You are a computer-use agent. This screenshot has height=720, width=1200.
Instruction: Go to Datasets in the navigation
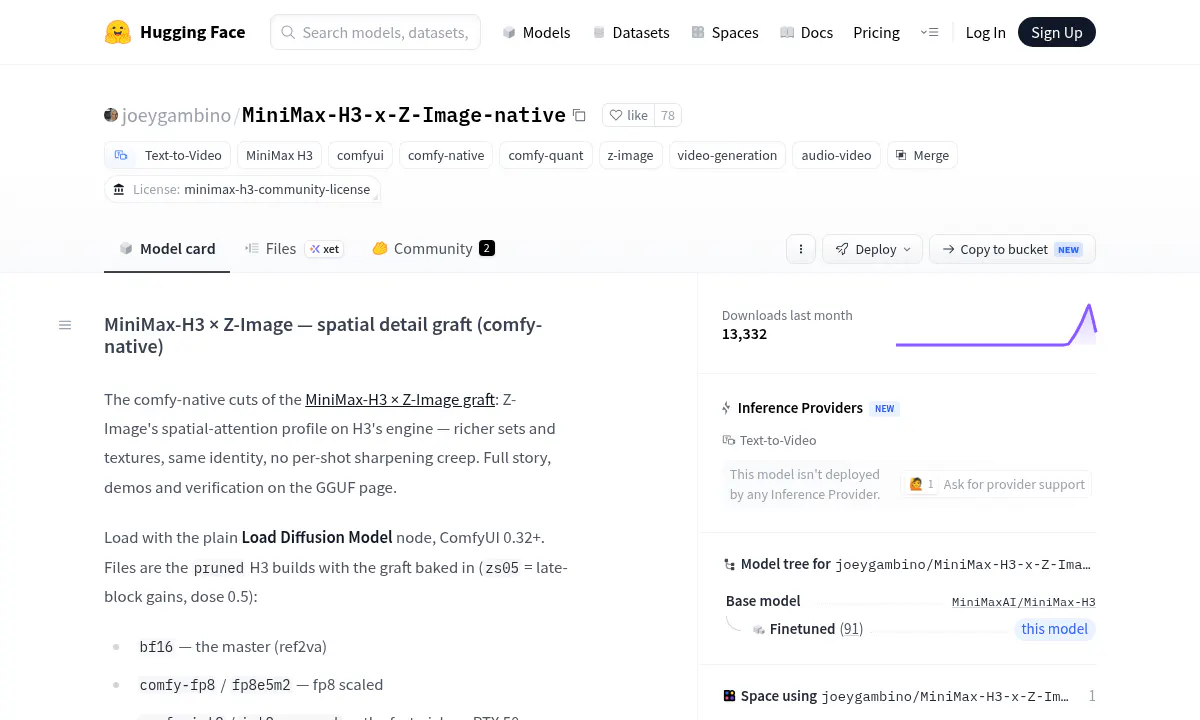pos(631,32)
